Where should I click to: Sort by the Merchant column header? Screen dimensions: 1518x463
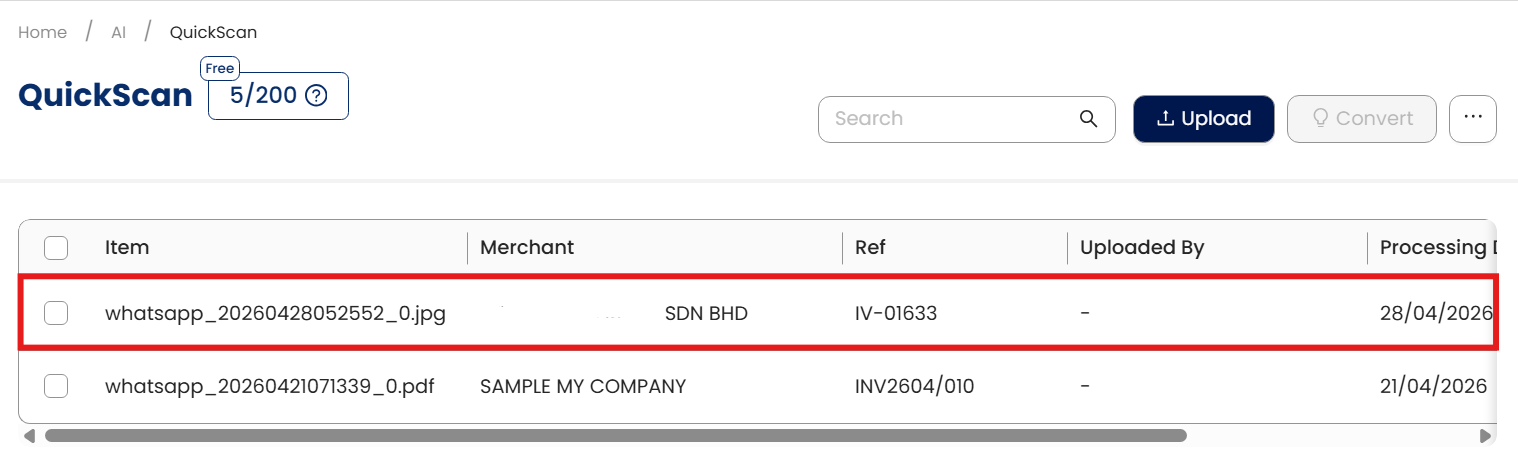pos(527,247)
